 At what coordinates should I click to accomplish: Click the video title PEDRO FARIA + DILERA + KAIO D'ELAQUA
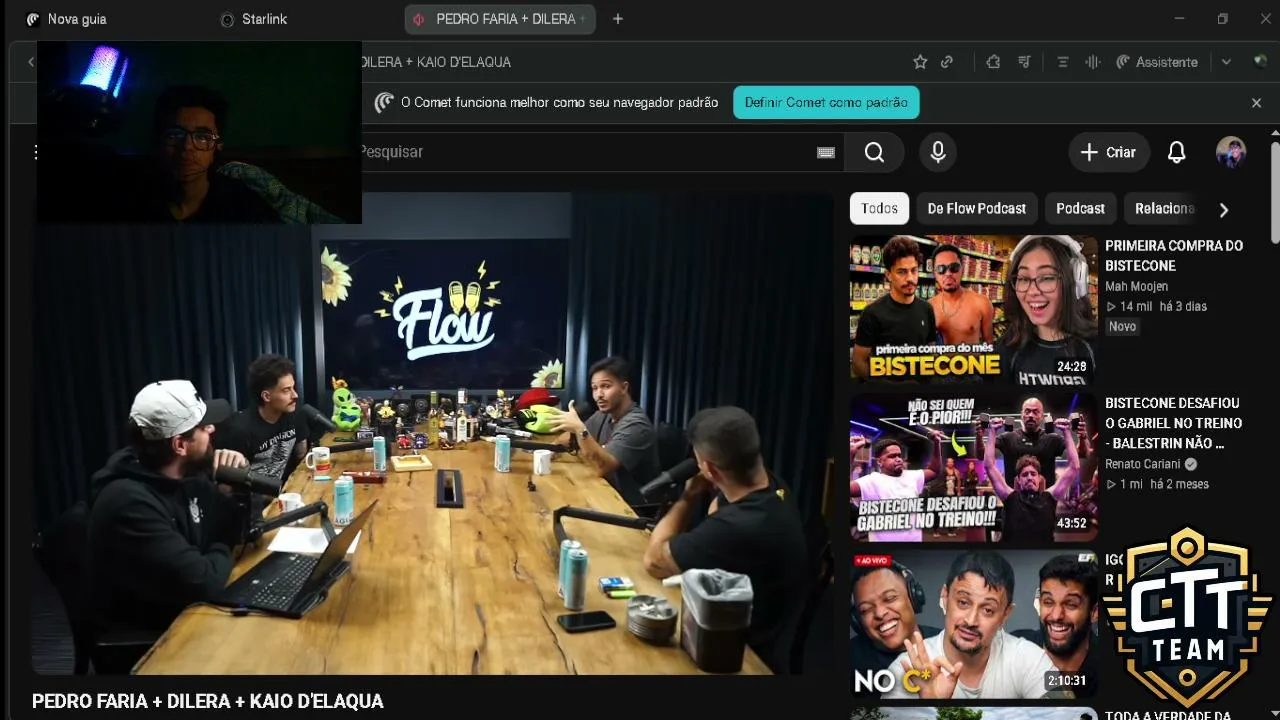208,701
